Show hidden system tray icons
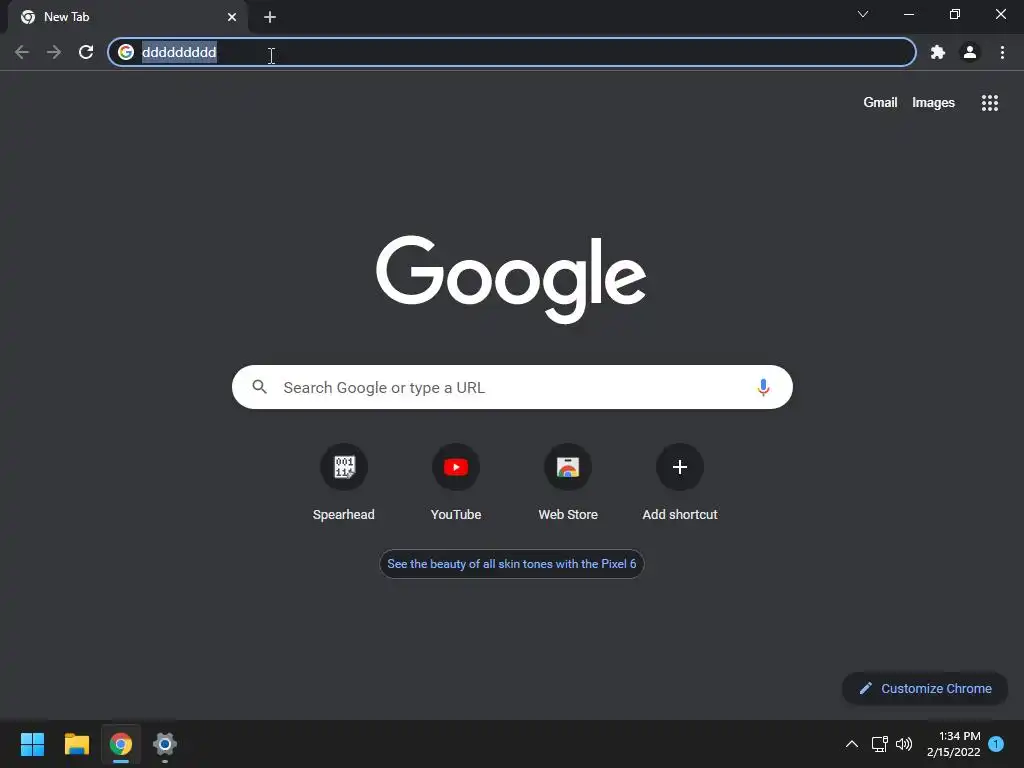The width and height of the screenshot is (1024, 768). tap(852, 744)
